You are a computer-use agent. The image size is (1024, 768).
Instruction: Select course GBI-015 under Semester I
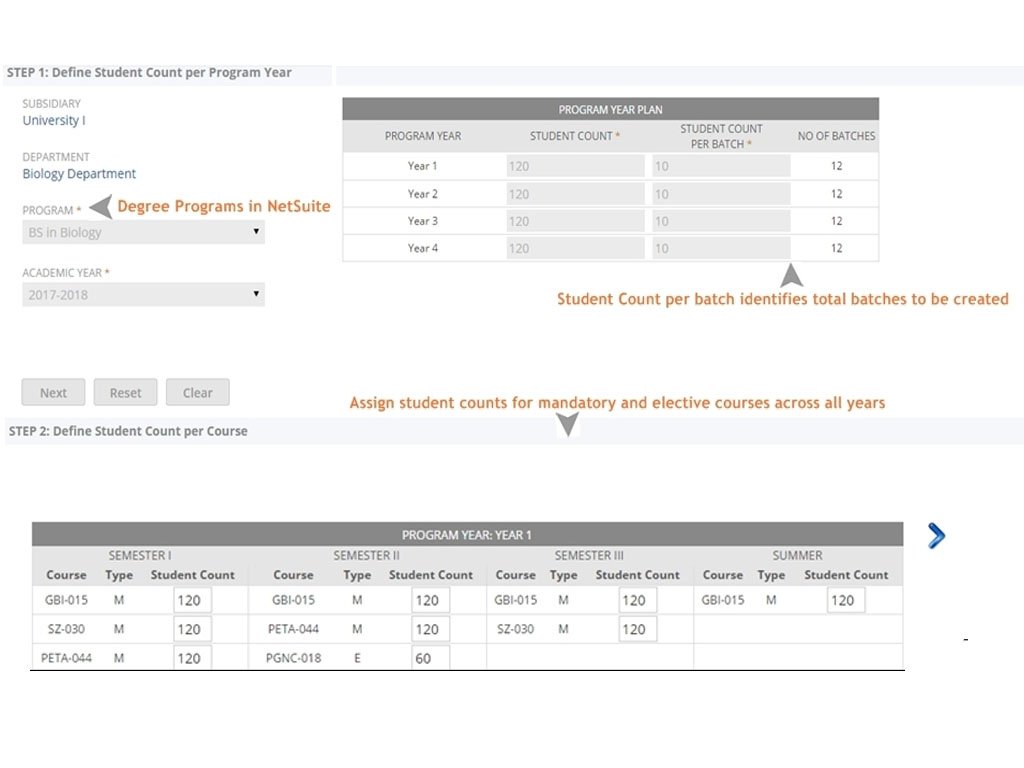66,600
